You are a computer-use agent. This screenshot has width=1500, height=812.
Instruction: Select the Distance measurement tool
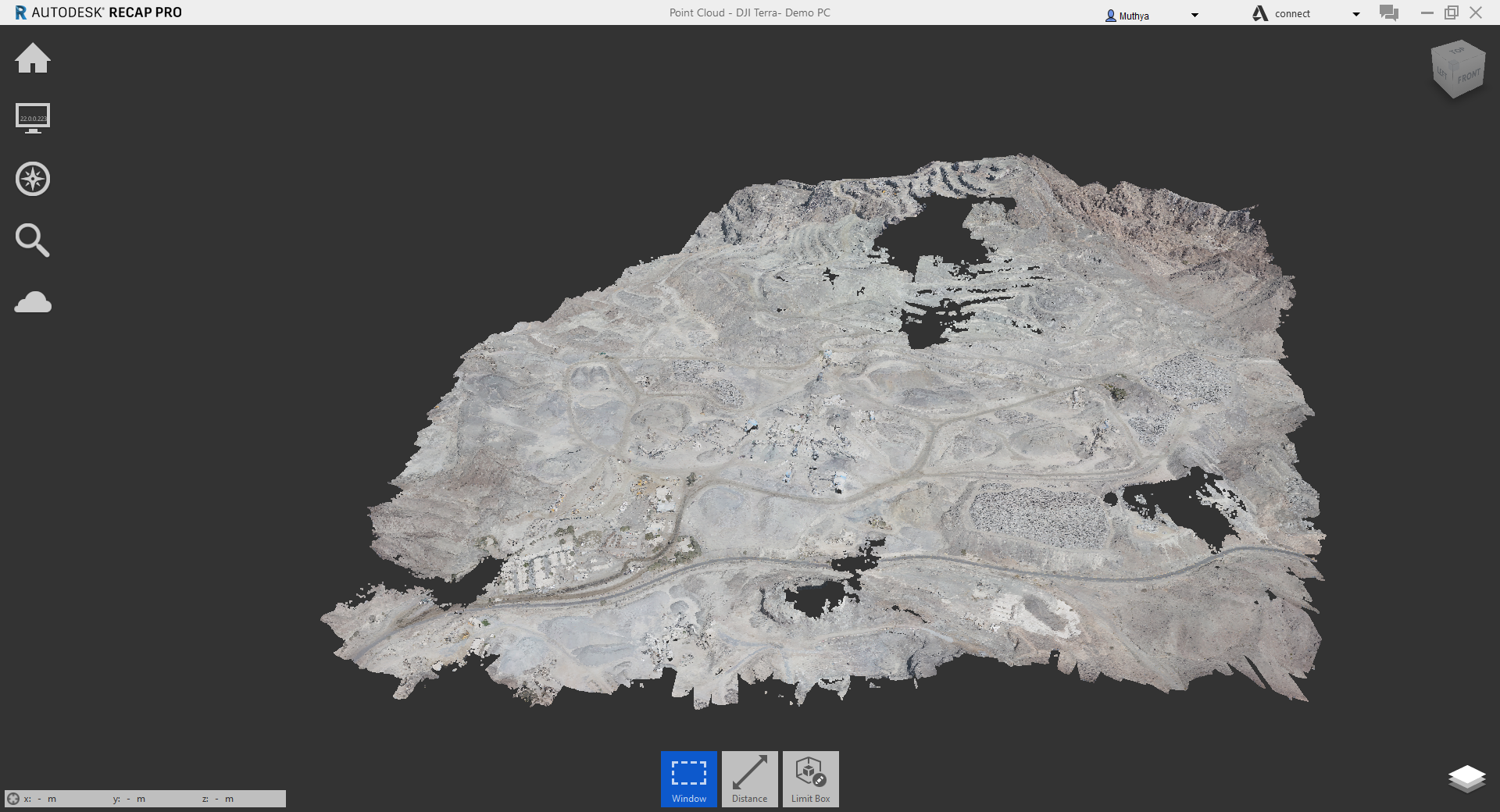pyautogui.click(x=749, y=778)
